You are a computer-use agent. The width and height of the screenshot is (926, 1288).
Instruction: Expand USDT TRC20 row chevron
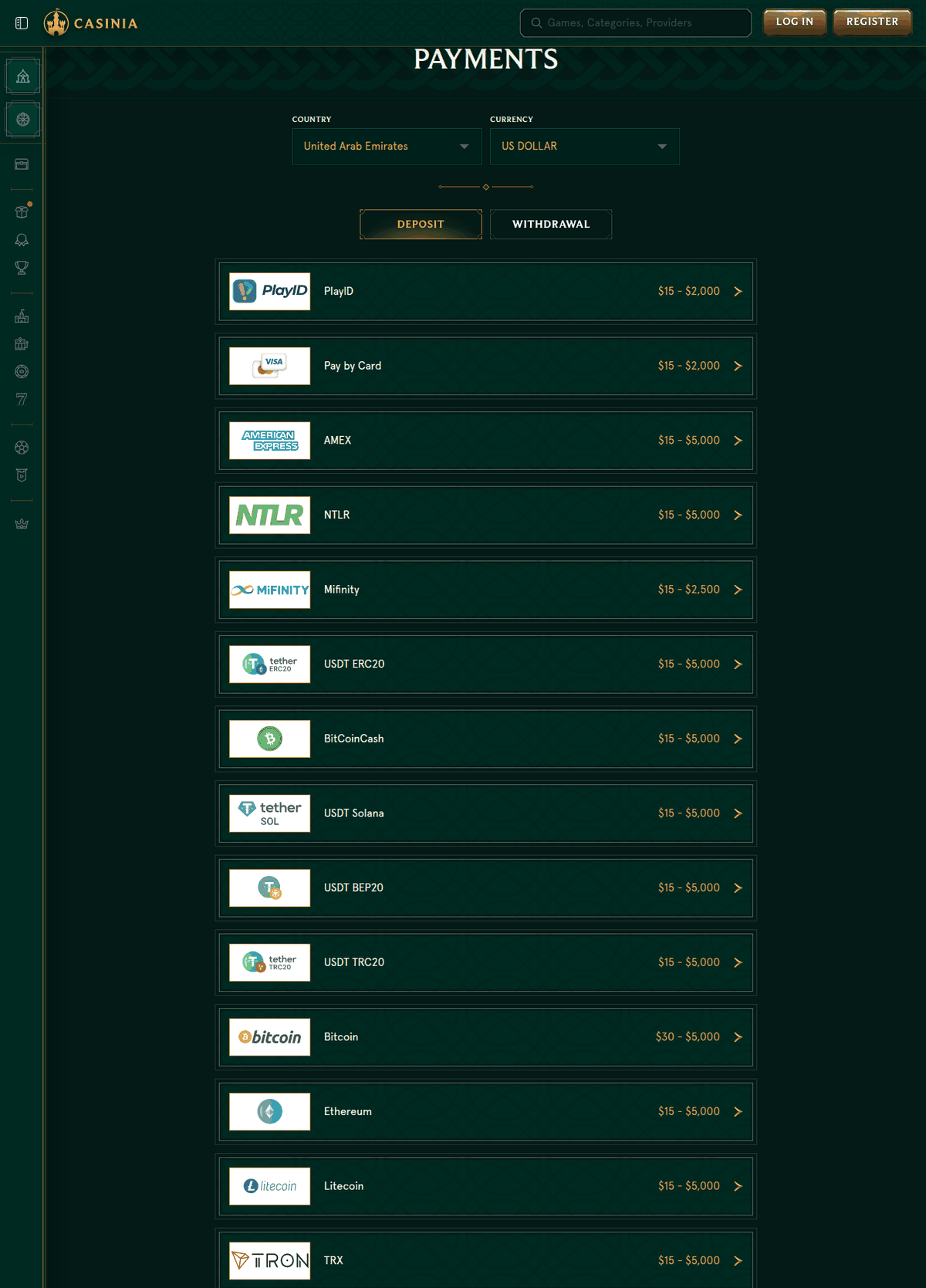pyautogui.click(x=738, y=963)
